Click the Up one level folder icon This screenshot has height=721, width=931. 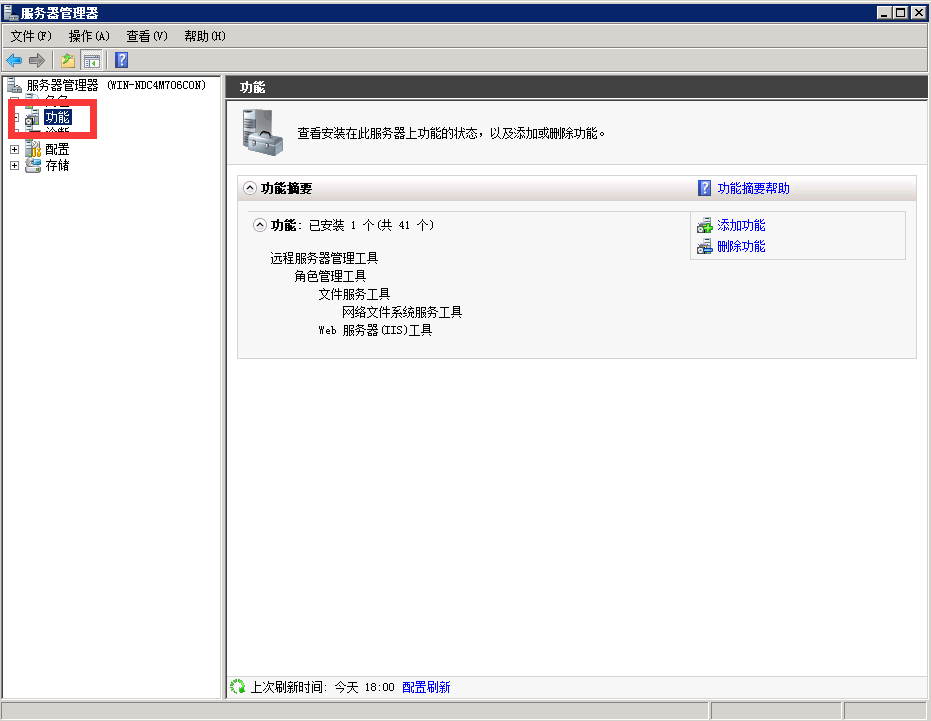(67, 60)
